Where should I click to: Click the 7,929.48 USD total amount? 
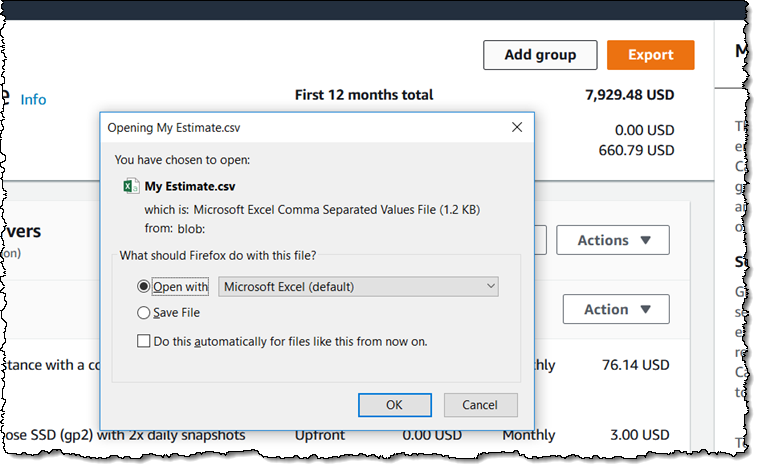(629, 95)
